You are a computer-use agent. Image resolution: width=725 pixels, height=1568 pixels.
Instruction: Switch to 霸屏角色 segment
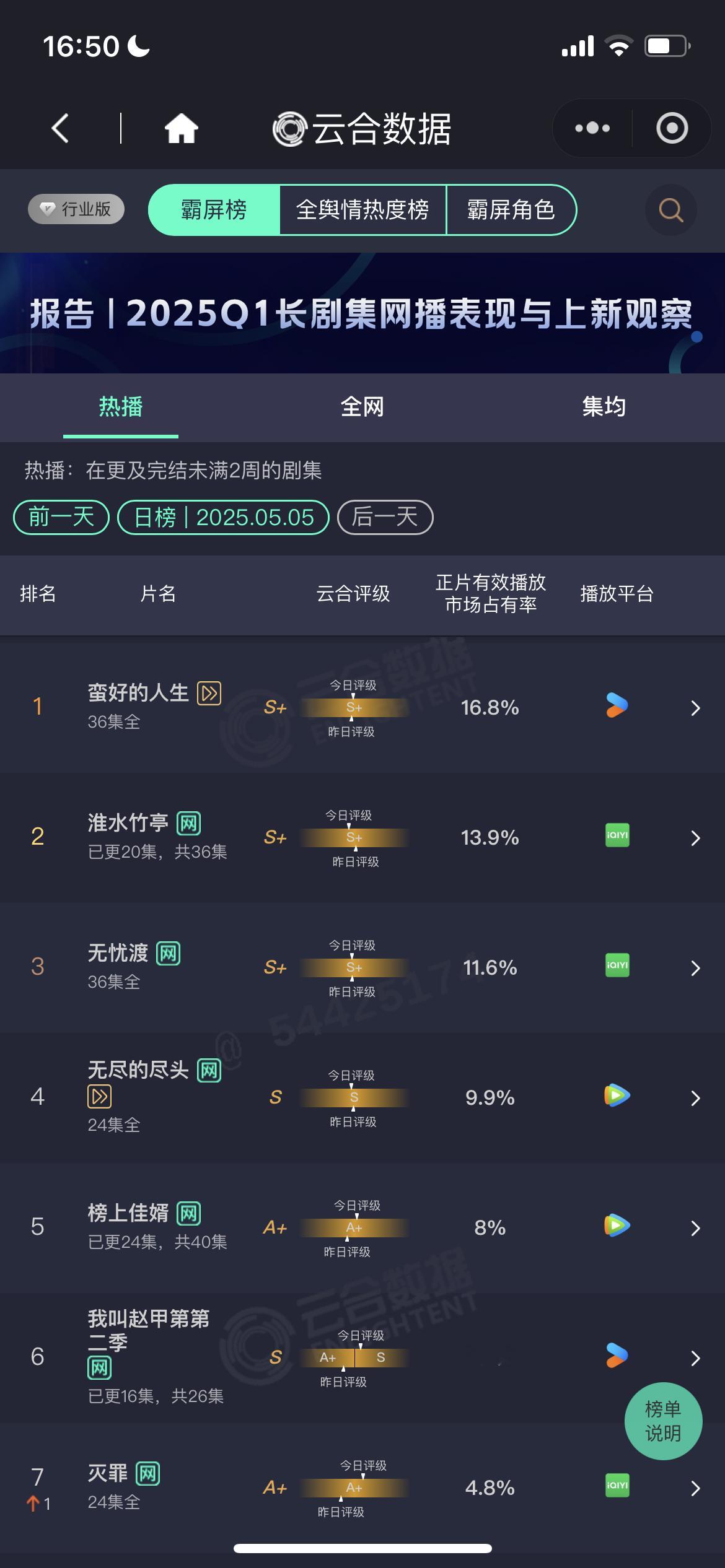[x=511, y=210]
